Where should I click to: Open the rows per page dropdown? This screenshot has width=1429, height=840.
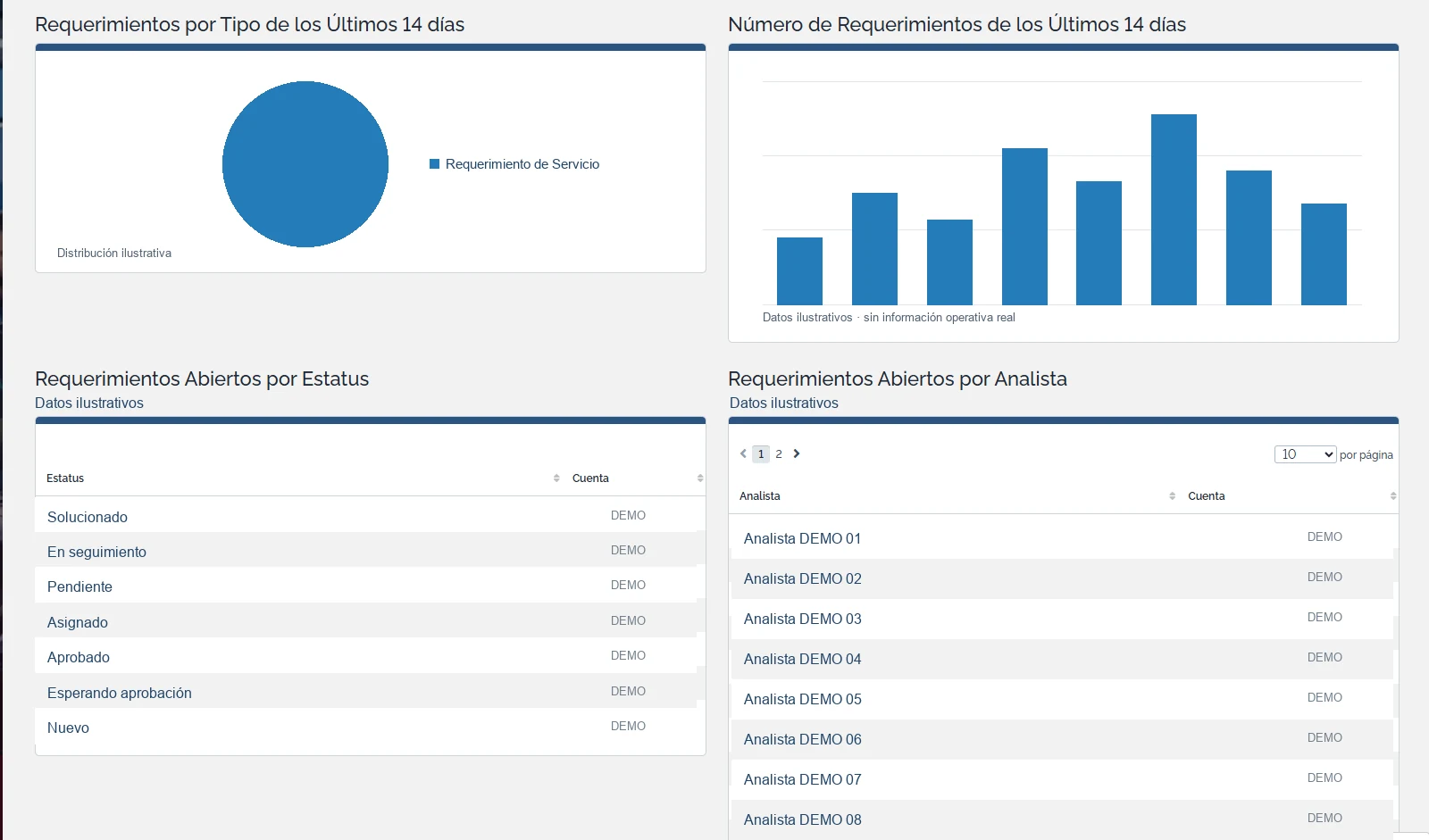[1305, 454]
